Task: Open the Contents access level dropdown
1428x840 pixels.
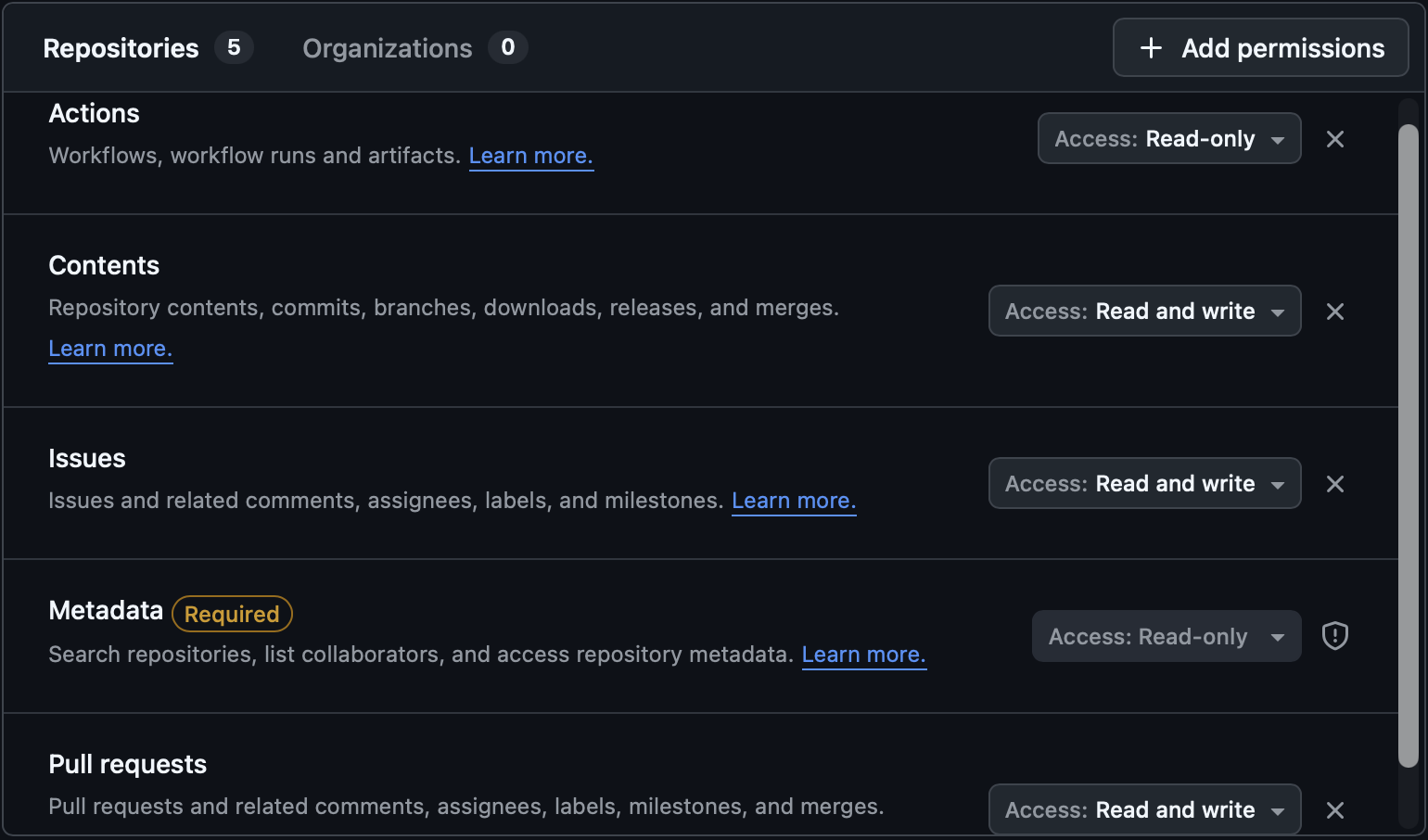Action: point(1144,311)
